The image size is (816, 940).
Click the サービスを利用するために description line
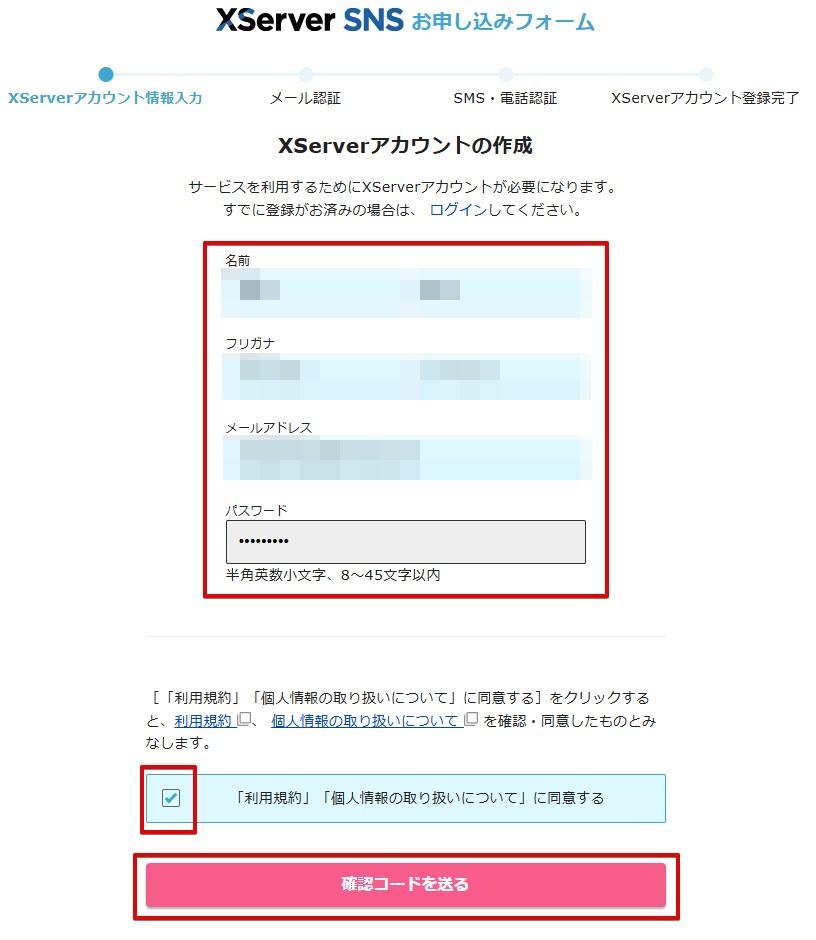coord(402,187)
